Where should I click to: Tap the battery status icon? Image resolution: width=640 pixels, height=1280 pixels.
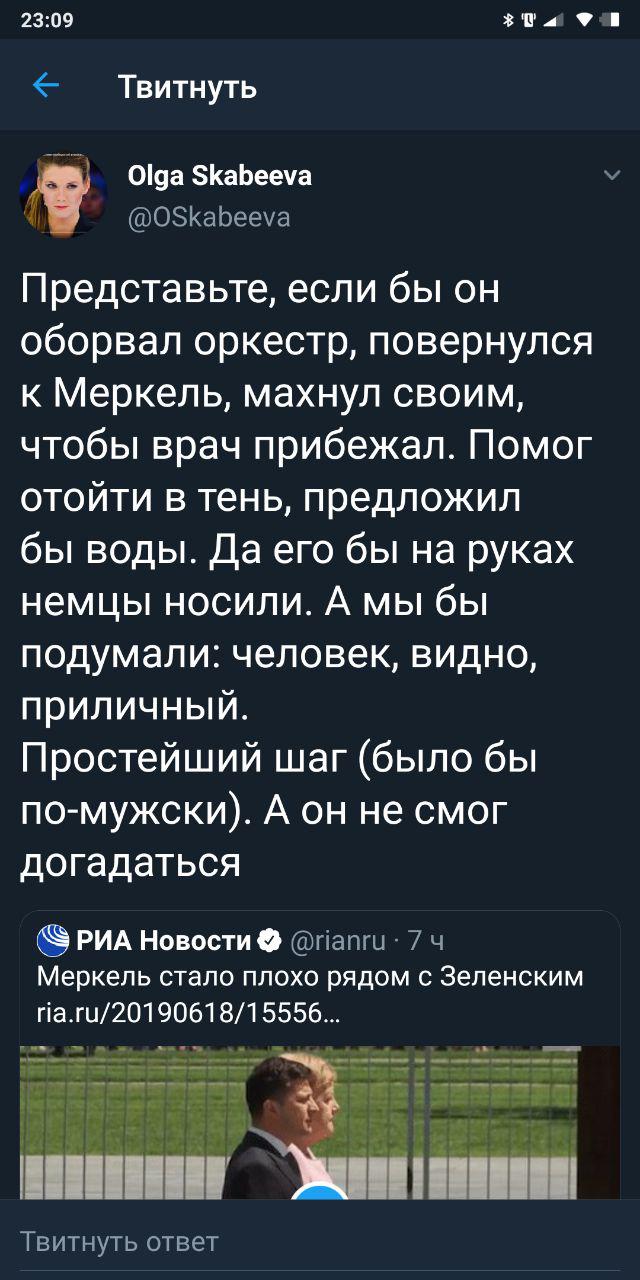[x=612, y=19]
